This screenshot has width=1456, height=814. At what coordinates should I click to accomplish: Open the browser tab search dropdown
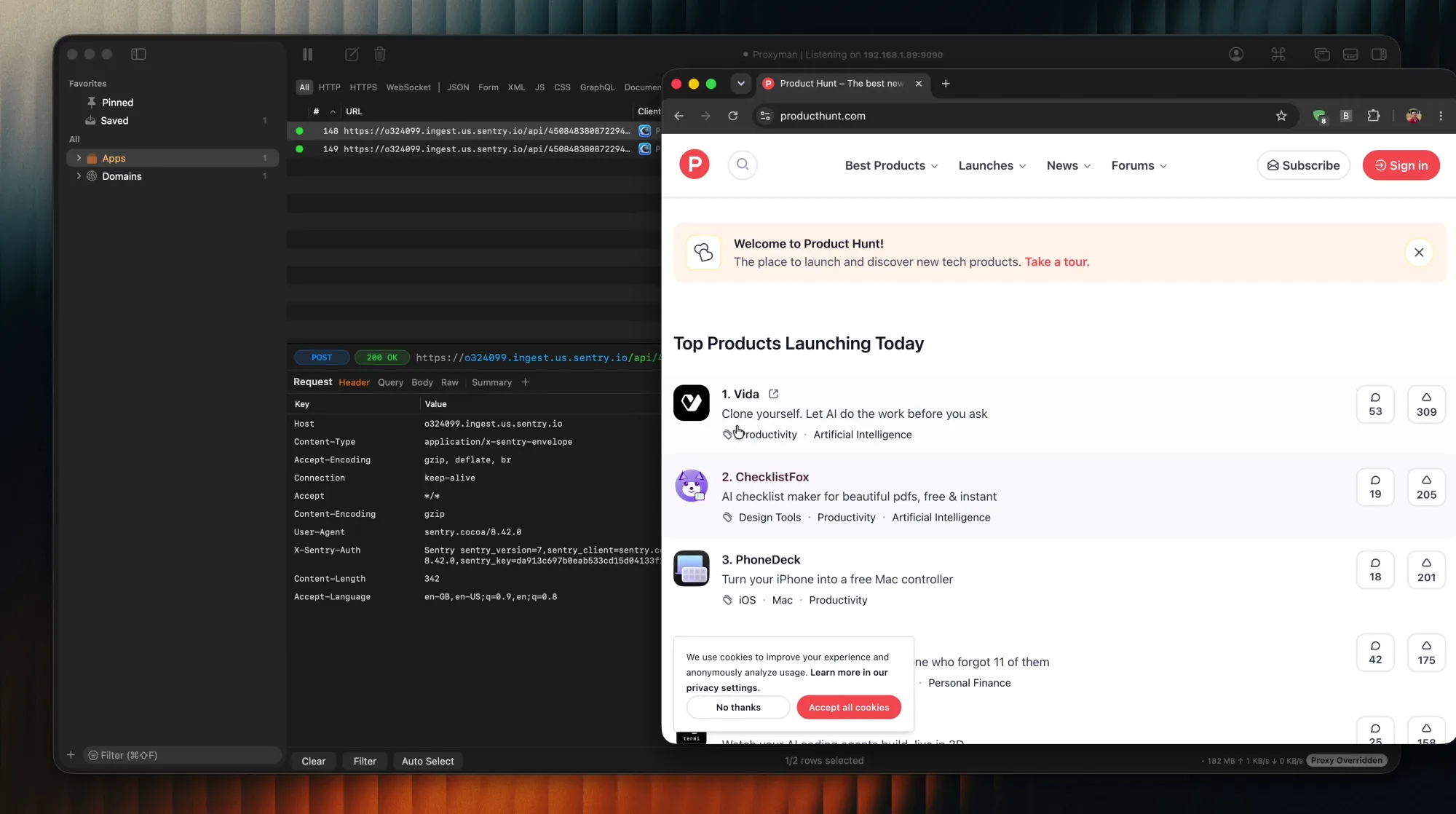tap(741, 84)
